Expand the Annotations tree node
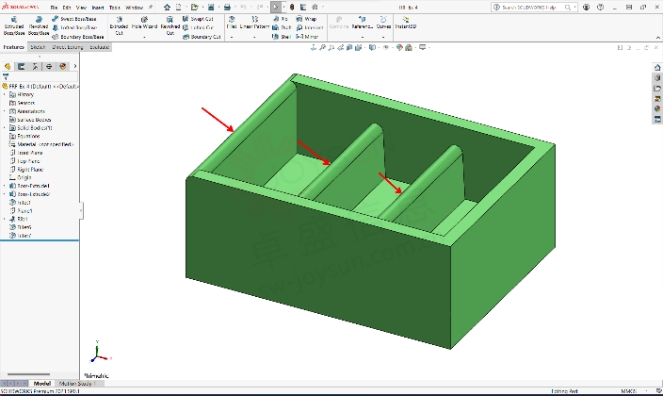This screenshot has width=664, height=396. 5,111
